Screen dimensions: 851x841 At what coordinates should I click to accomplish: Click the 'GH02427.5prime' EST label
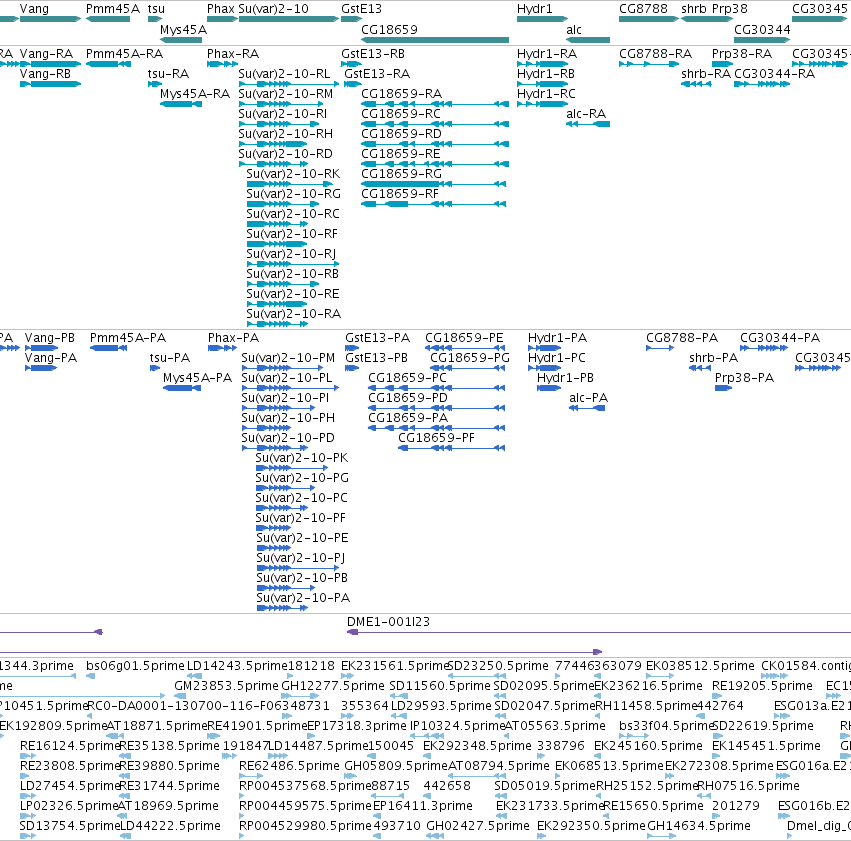(478, 826)
